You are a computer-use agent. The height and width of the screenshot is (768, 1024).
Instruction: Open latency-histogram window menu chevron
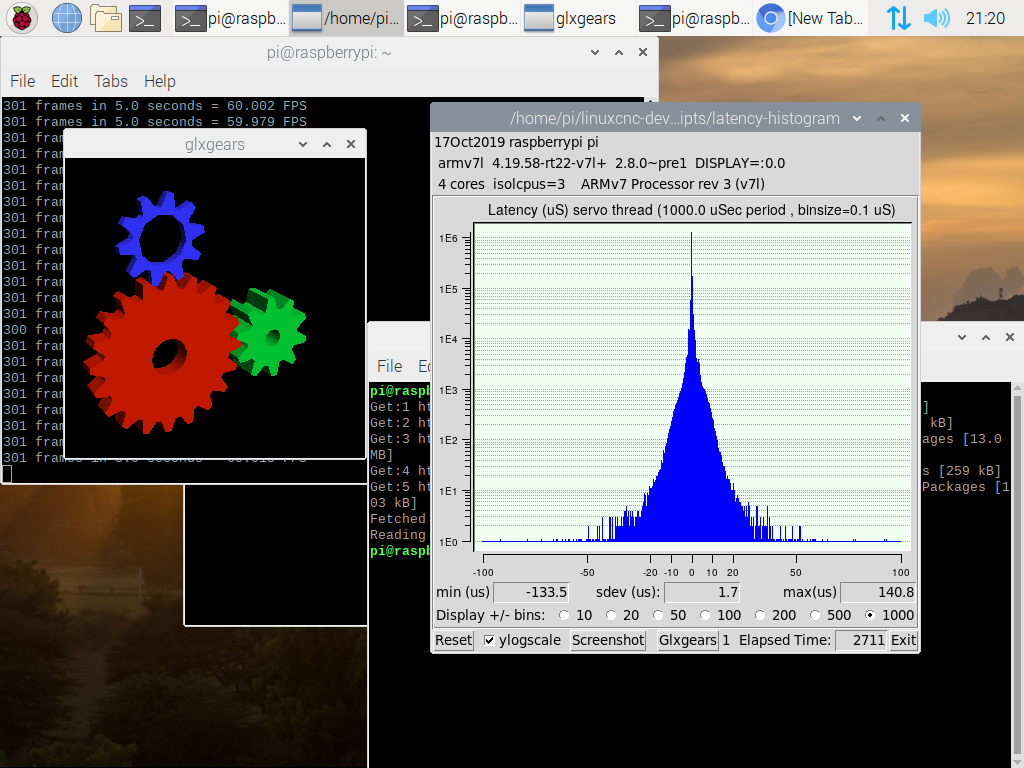pyautogui.click(x=857, y=118)
